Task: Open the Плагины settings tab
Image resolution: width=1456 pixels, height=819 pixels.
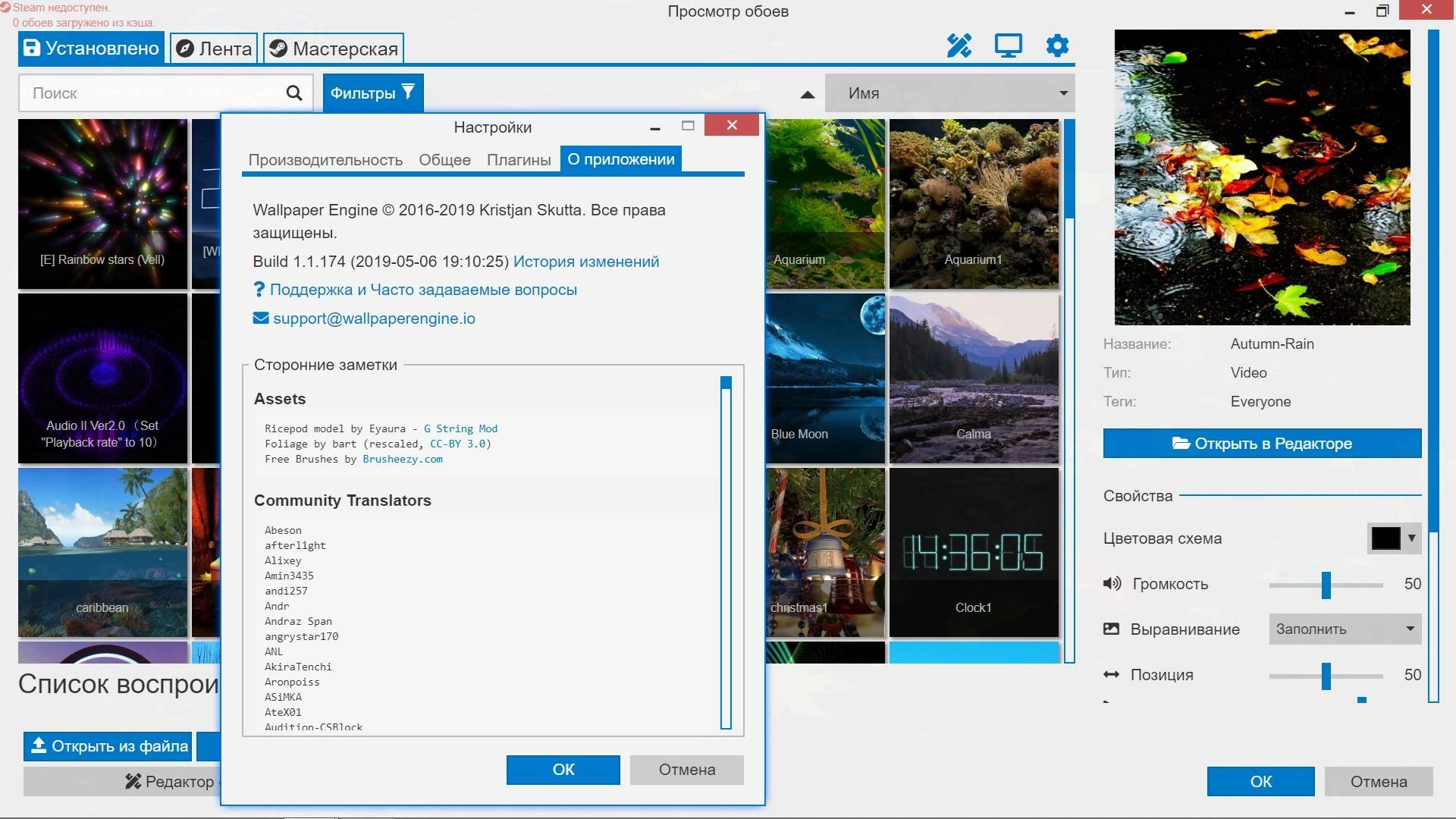Action: [x=519, y=160]
